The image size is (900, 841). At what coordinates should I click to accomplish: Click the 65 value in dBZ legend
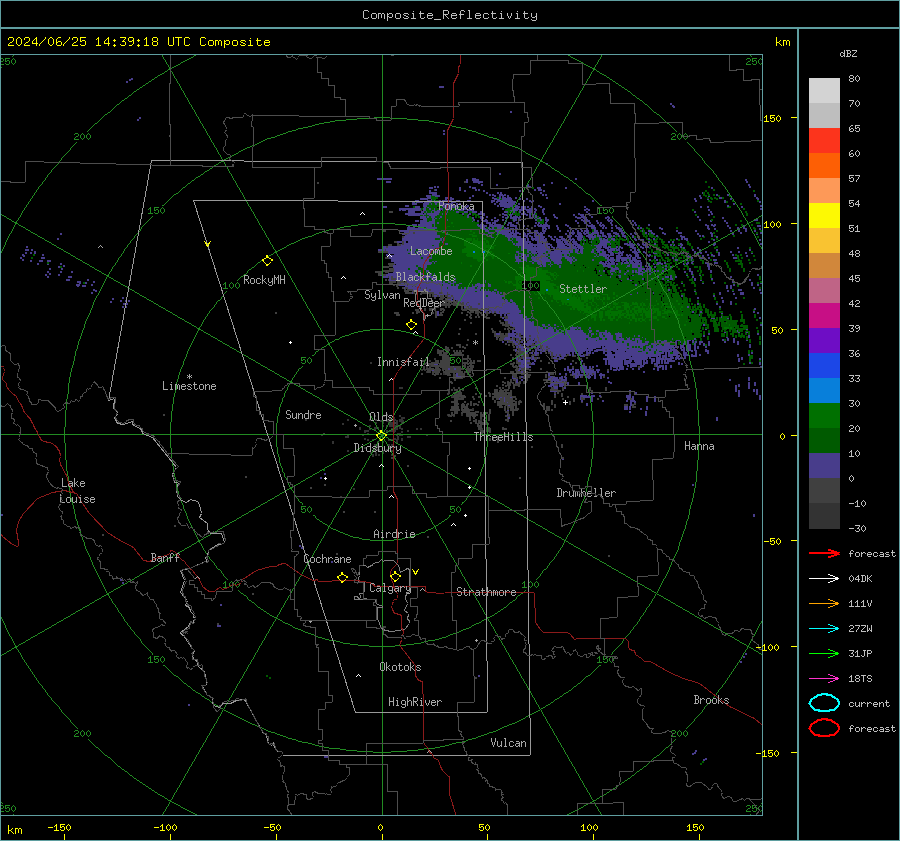854,129
